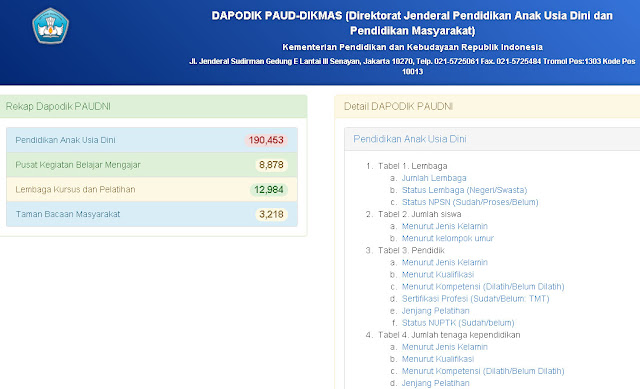The image size is (640, 389).
Task: Open Menurut Kompetensi under tenaga kependidikan
Action: (x=483, y=371)
